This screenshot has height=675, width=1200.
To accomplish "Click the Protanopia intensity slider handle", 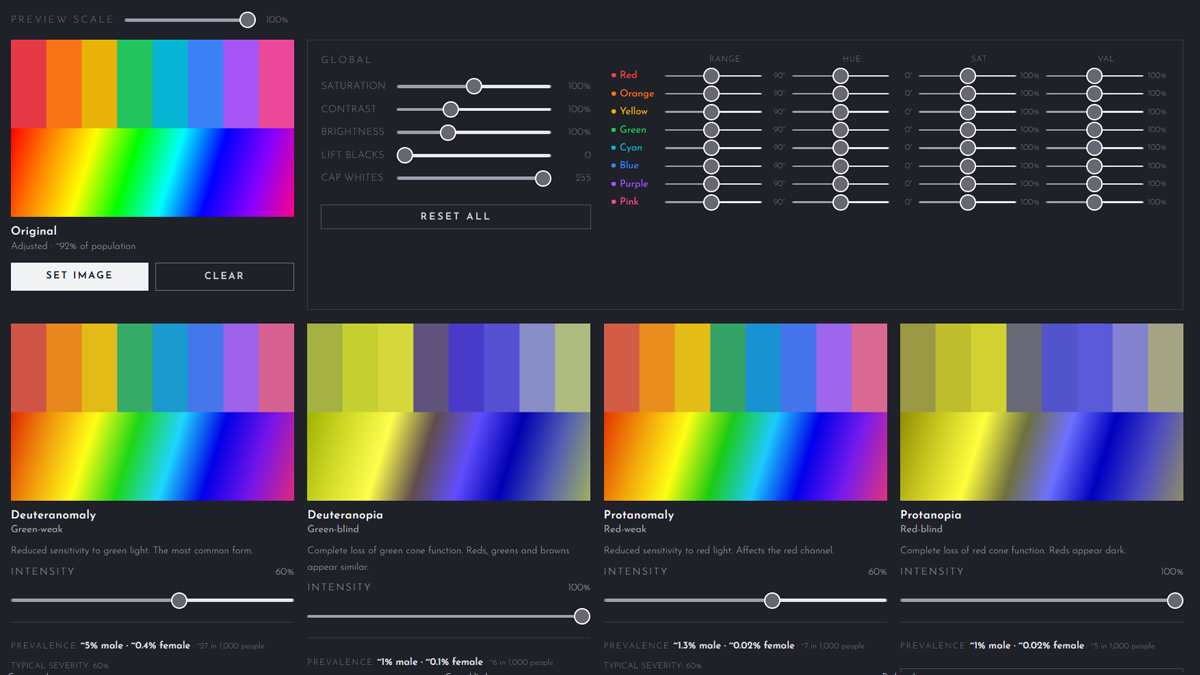I will pos(1175,600).
